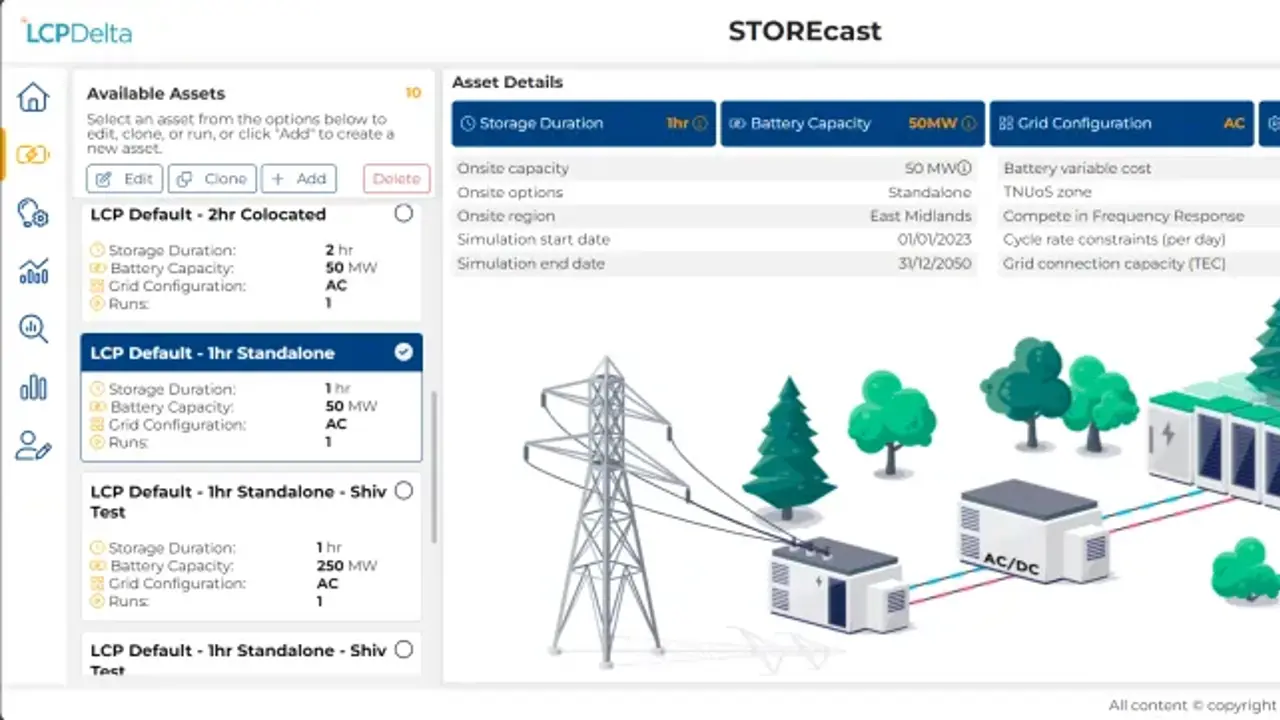
Task: Click the clock icon in Storage Duration tab
Action: [468, 124]
